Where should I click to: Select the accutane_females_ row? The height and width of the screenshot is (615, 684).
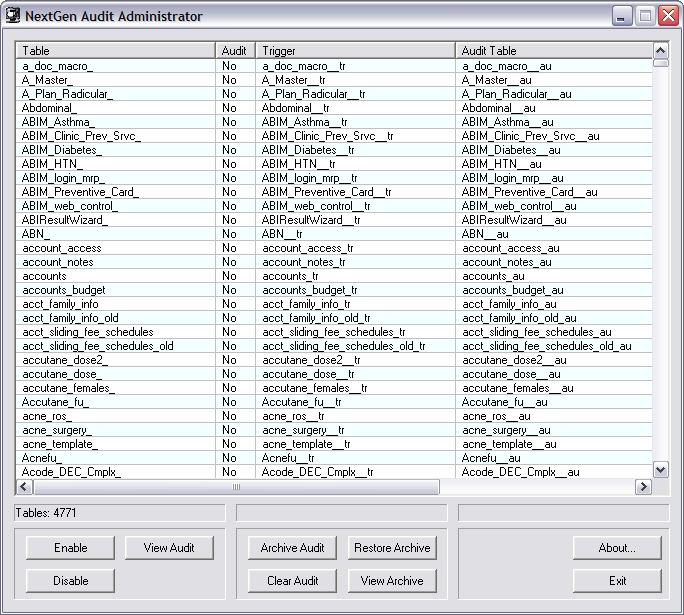coord(334,388)
